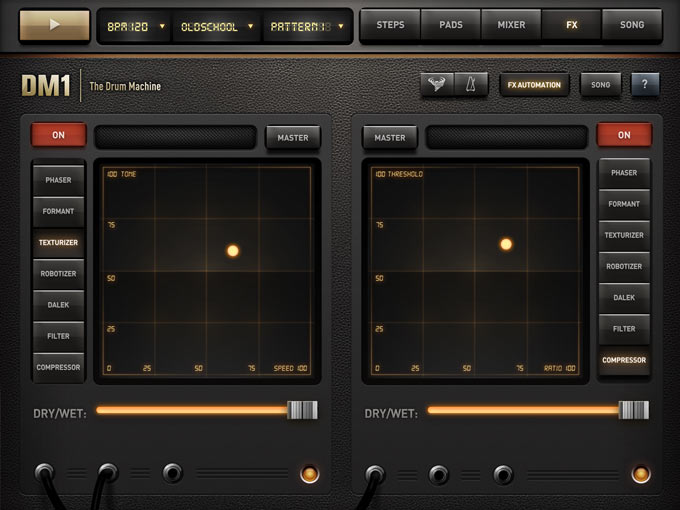Select FILTER in the right effect list
680x510 pixels.
click(624, 329)
